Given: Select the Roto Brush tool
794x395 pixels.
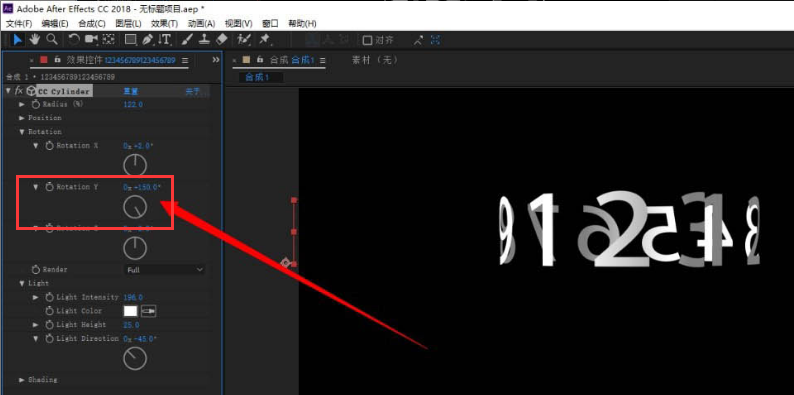Looking at the screenshot, I should click(244, 40).
